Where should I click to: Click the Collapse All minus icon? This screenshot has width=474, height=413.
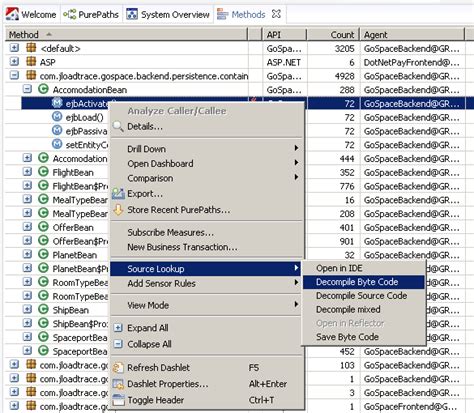(x=118, y=344)
